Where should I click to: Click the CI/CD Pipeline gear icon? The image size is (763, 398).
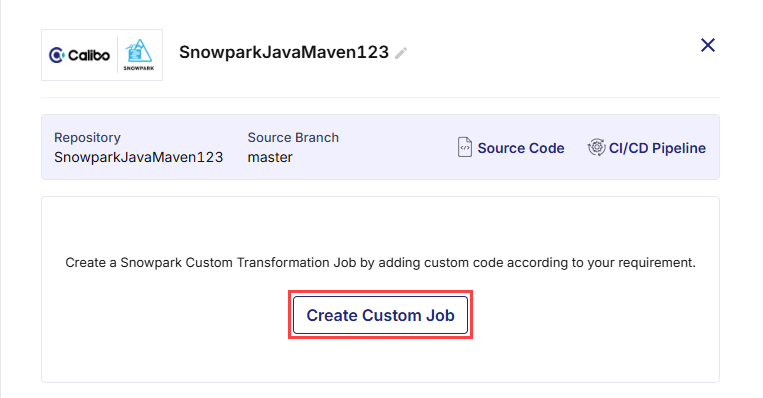click(x=596, y=147)
